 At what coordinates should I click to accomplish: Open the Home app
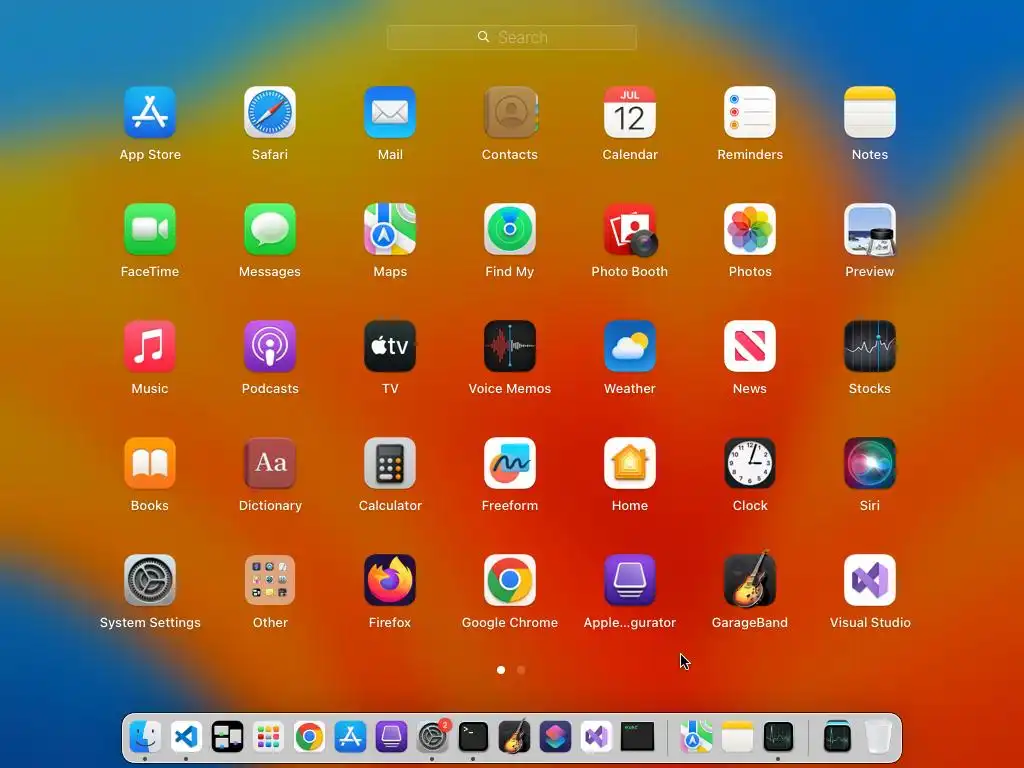[630, 463]
